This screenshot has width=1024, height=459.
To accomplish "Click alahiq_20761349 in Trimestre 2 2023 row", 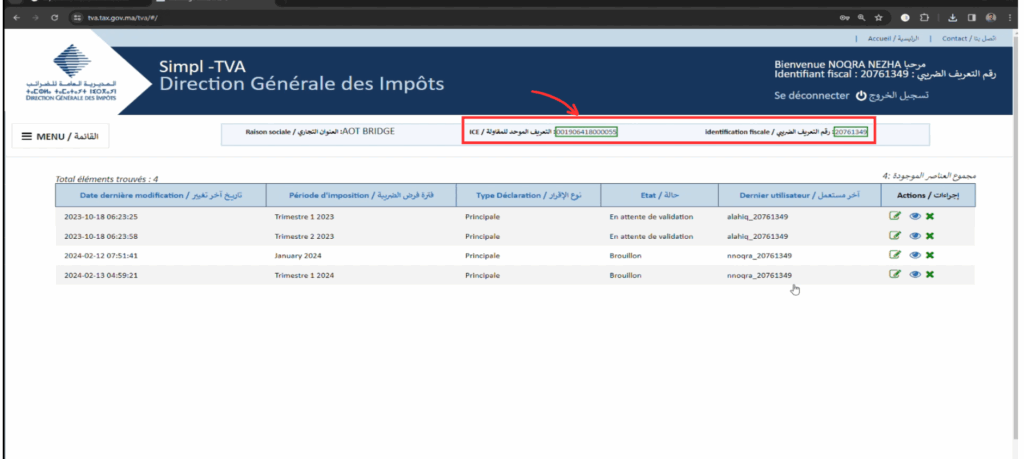I will pos(757,236).
